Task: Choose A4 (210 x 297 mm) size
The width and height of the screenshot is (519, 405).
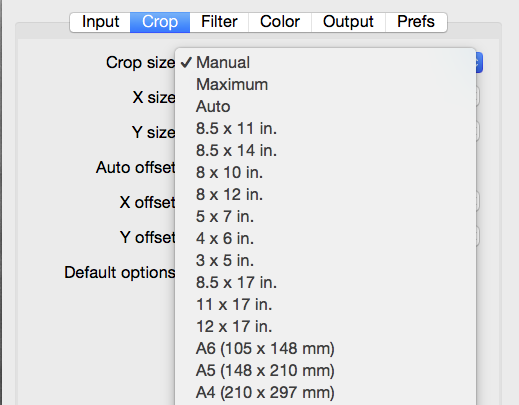Action: pos(325,392)
